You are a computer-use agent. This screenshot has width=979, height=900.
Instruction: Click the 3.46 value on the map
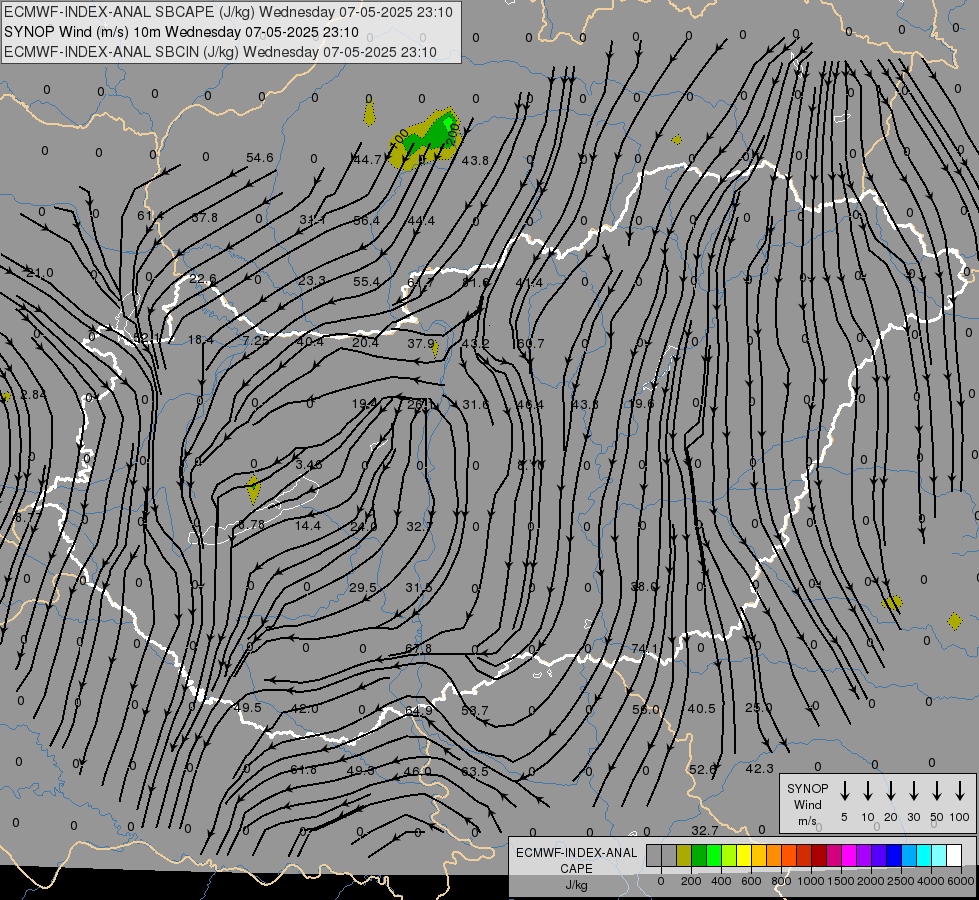[x=308, y=464]
